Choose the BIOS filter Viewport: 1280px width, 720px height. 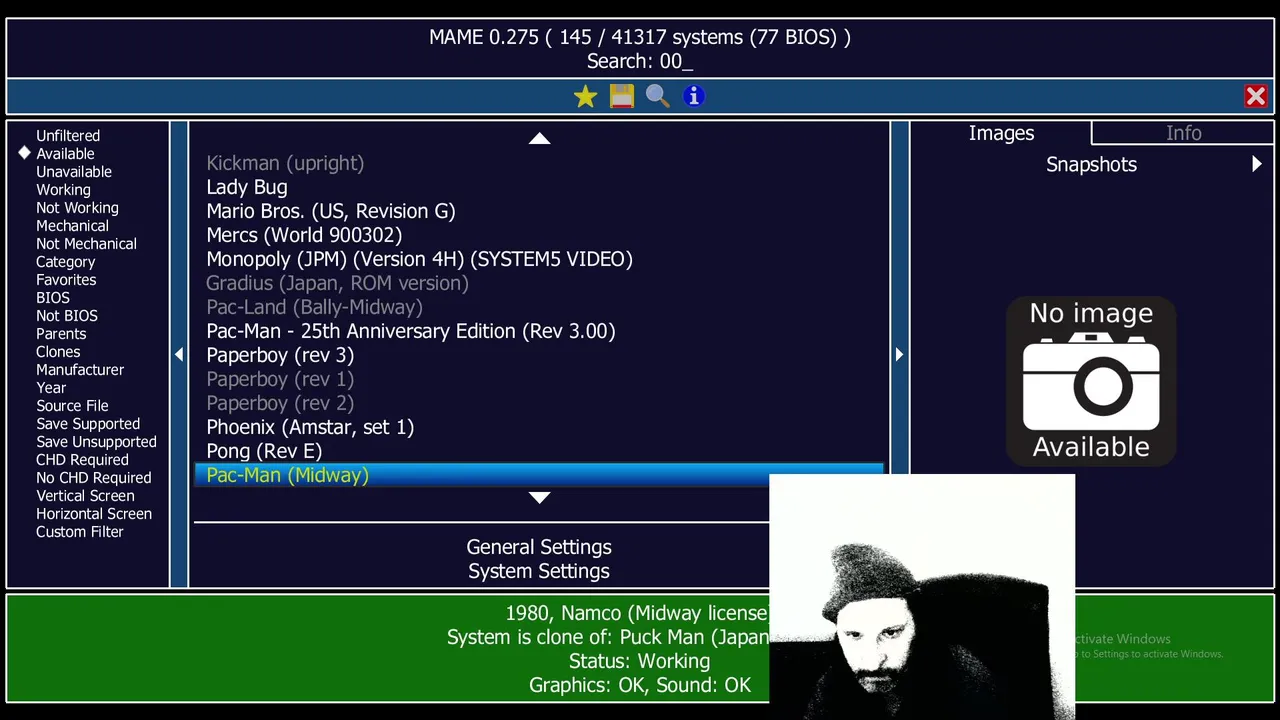click(x=53, y=298)
